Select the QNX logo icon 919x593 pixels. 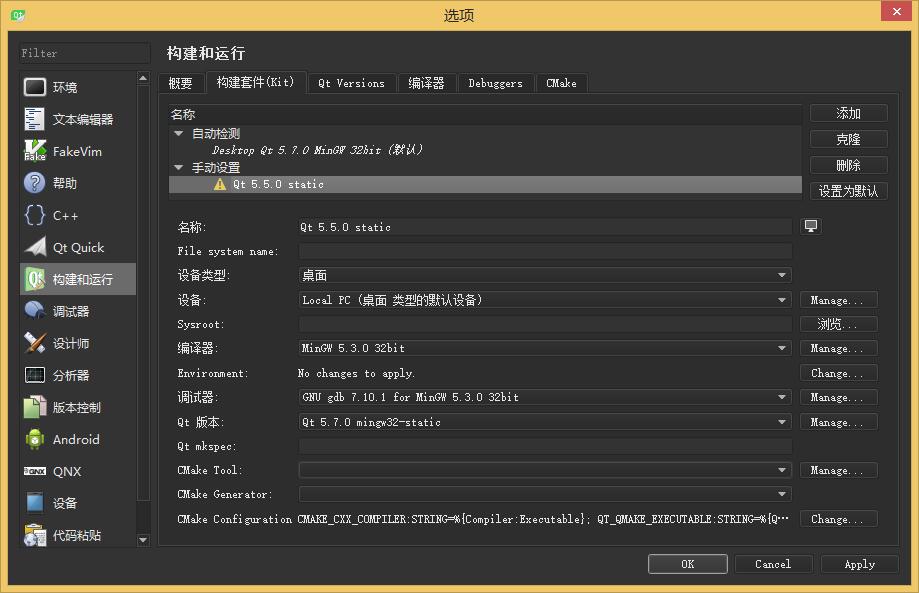tap(35, 471)
